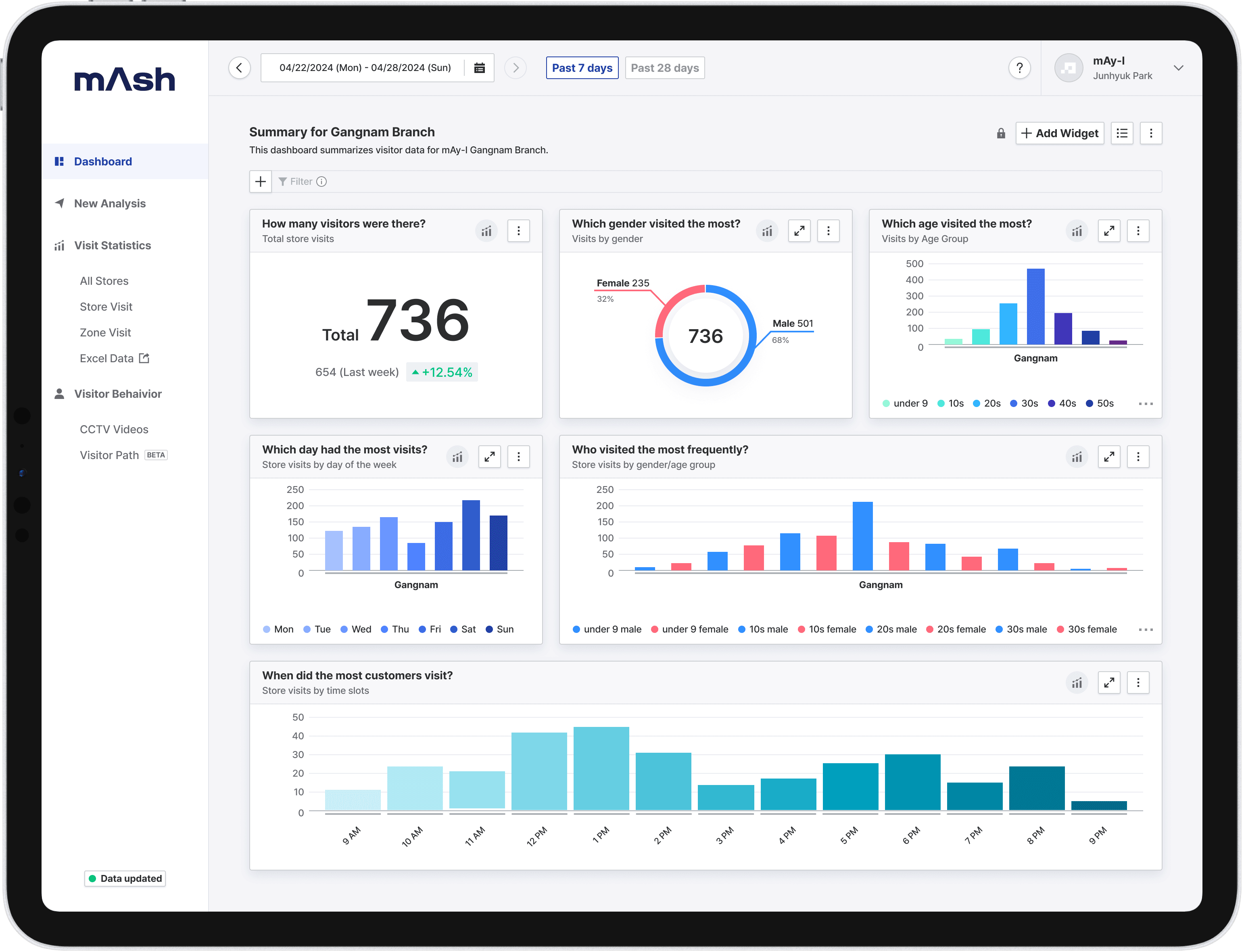
Task: Expand the mAy-I account dropdown chevron
Action: click(x=1178, y=68)
